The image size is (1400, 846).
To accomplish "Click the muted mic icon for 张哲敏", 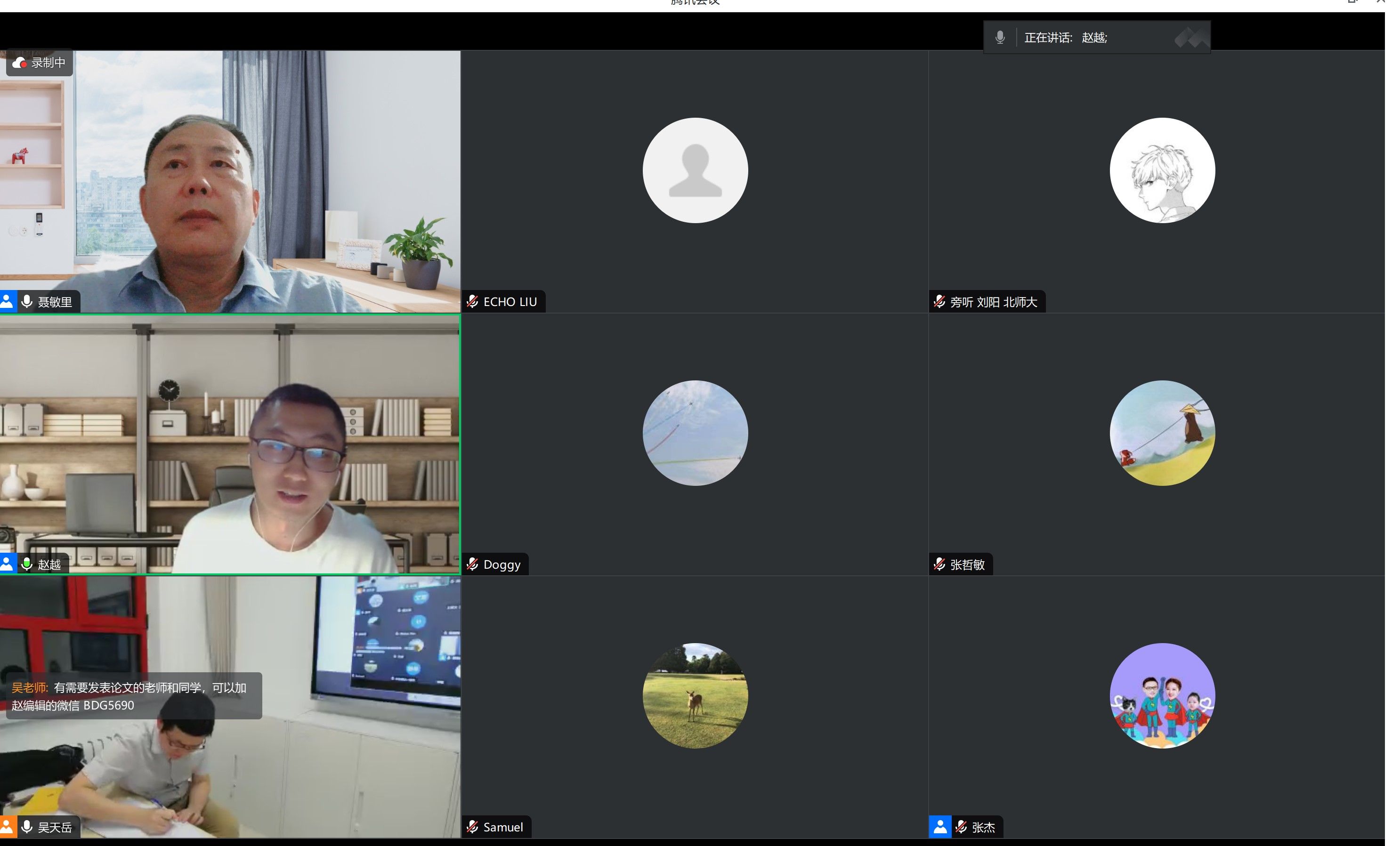I will (939, 564).
